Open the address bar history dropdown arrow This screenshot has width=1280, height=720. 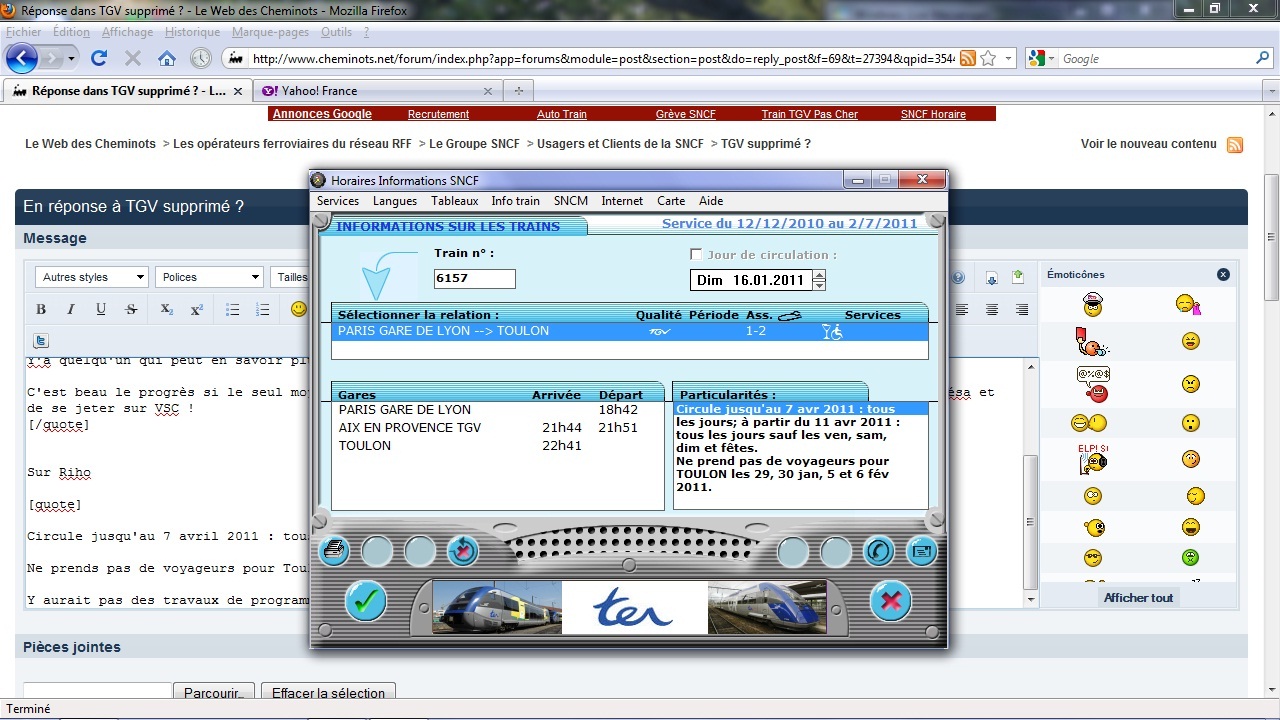tap(1008, 59)
